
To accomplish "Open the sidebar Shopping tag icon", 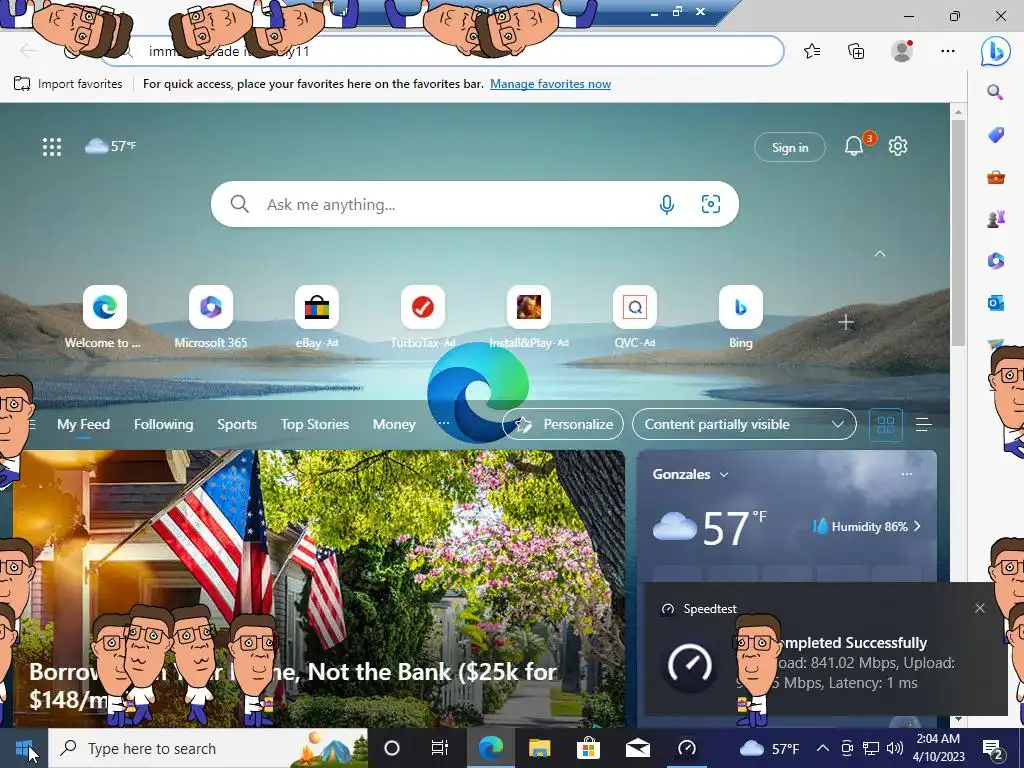I will point(995,135).
